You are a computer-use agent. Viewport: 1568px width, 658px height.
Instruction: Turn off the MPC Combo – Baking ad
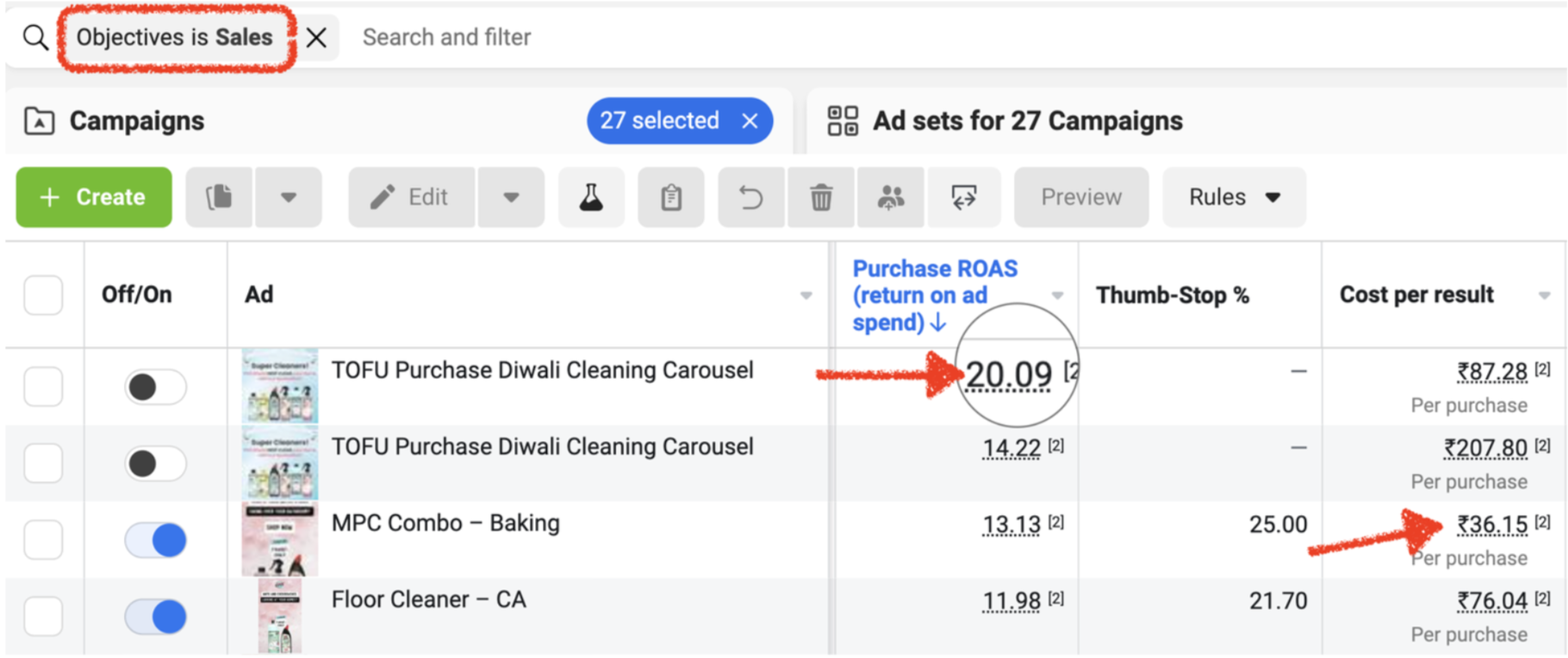click(156, 541)
